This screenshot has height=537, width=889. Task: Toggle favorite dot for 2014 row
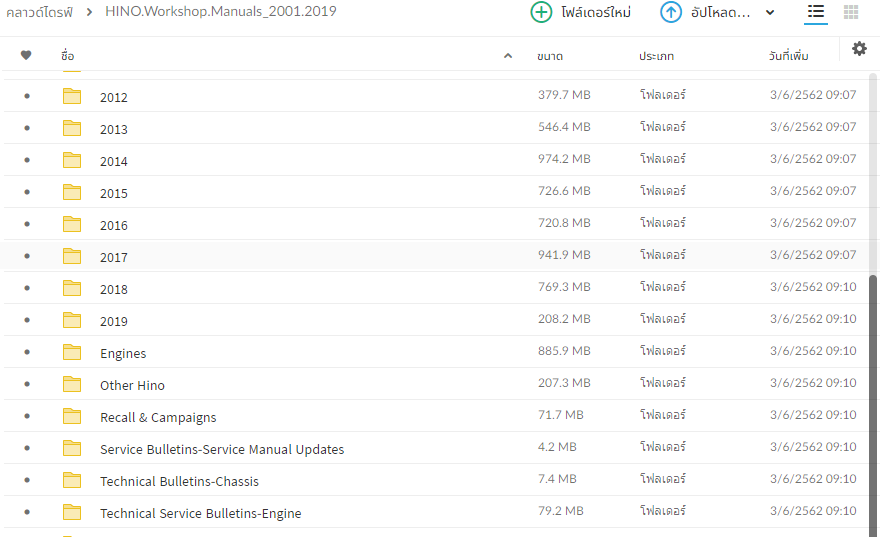tap(27, 160)
